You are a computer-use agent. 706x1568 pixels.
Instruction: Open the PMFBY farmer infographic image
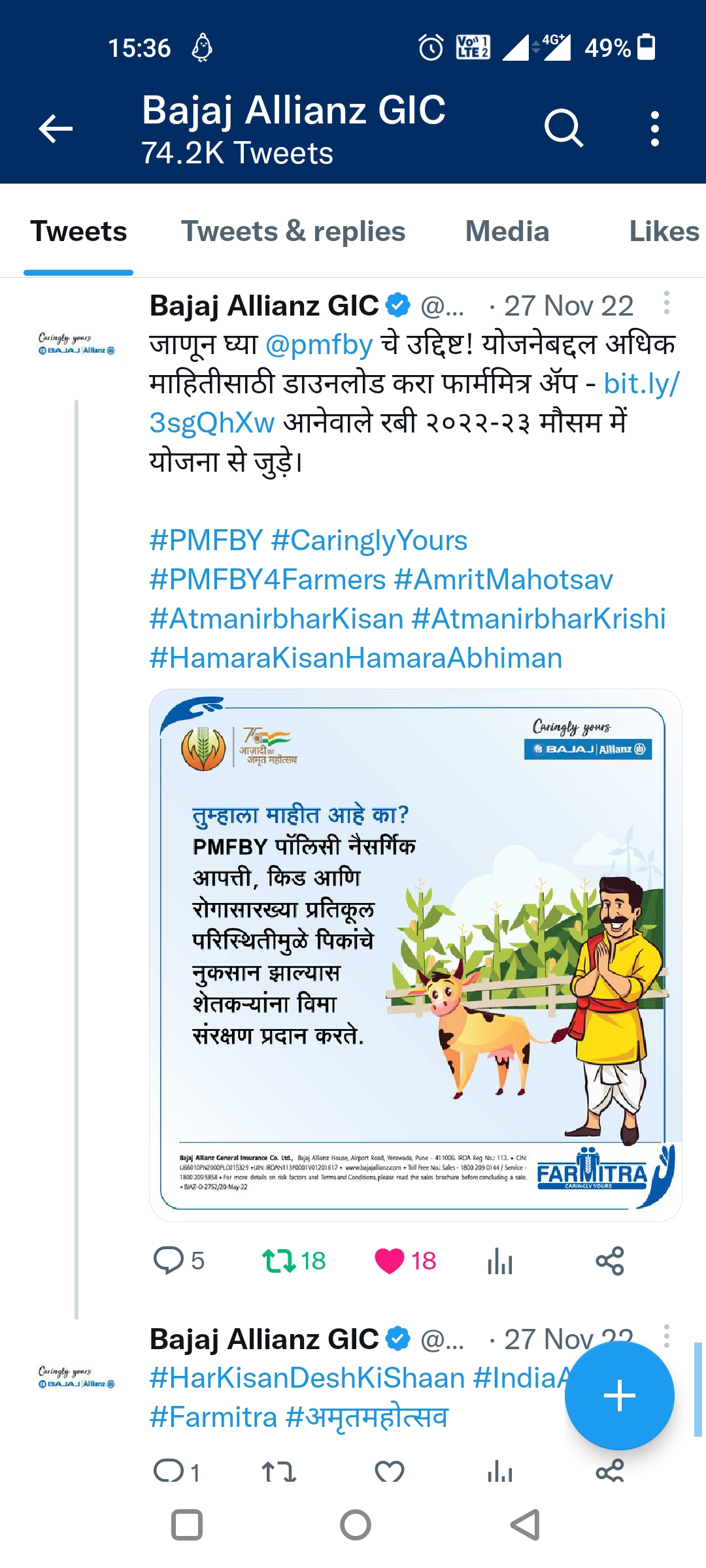(416, 954)
